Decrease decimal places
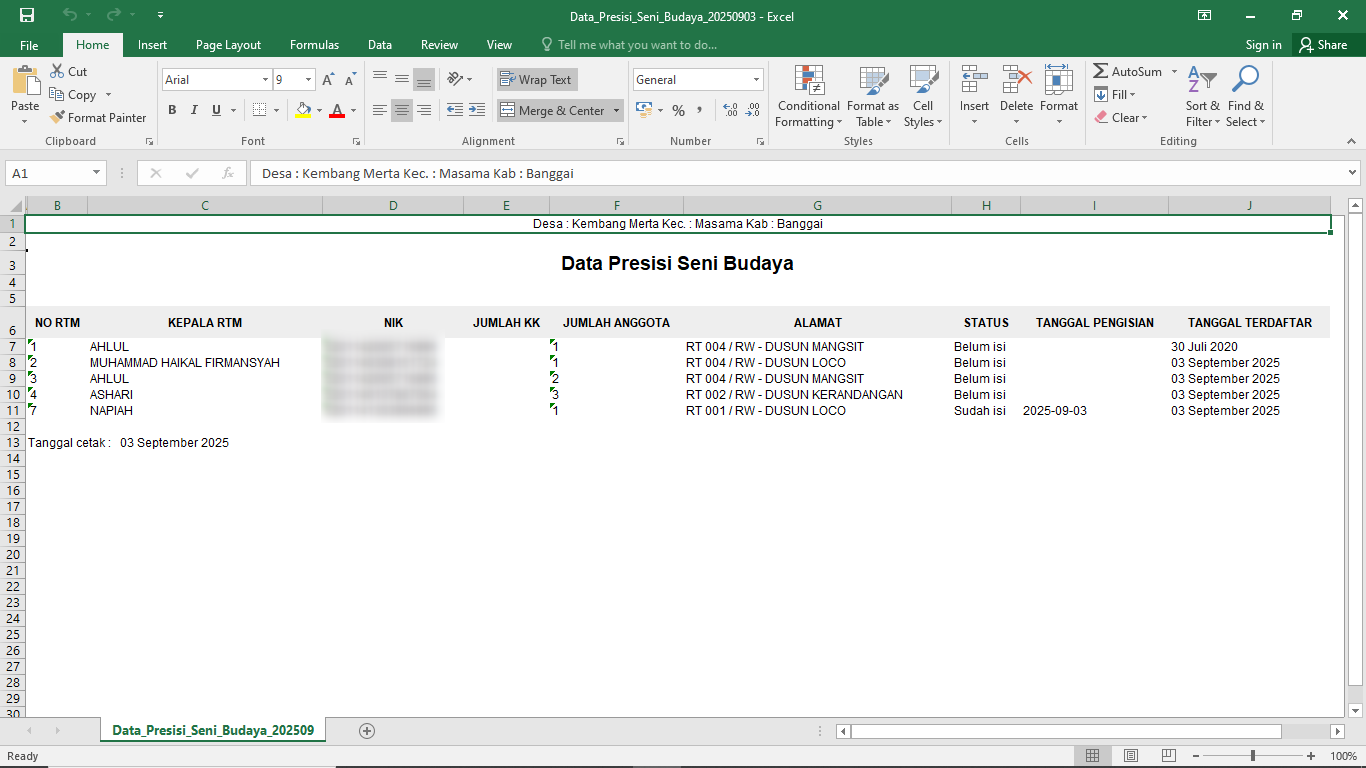1366x768 pixels. tap(752, 110)
